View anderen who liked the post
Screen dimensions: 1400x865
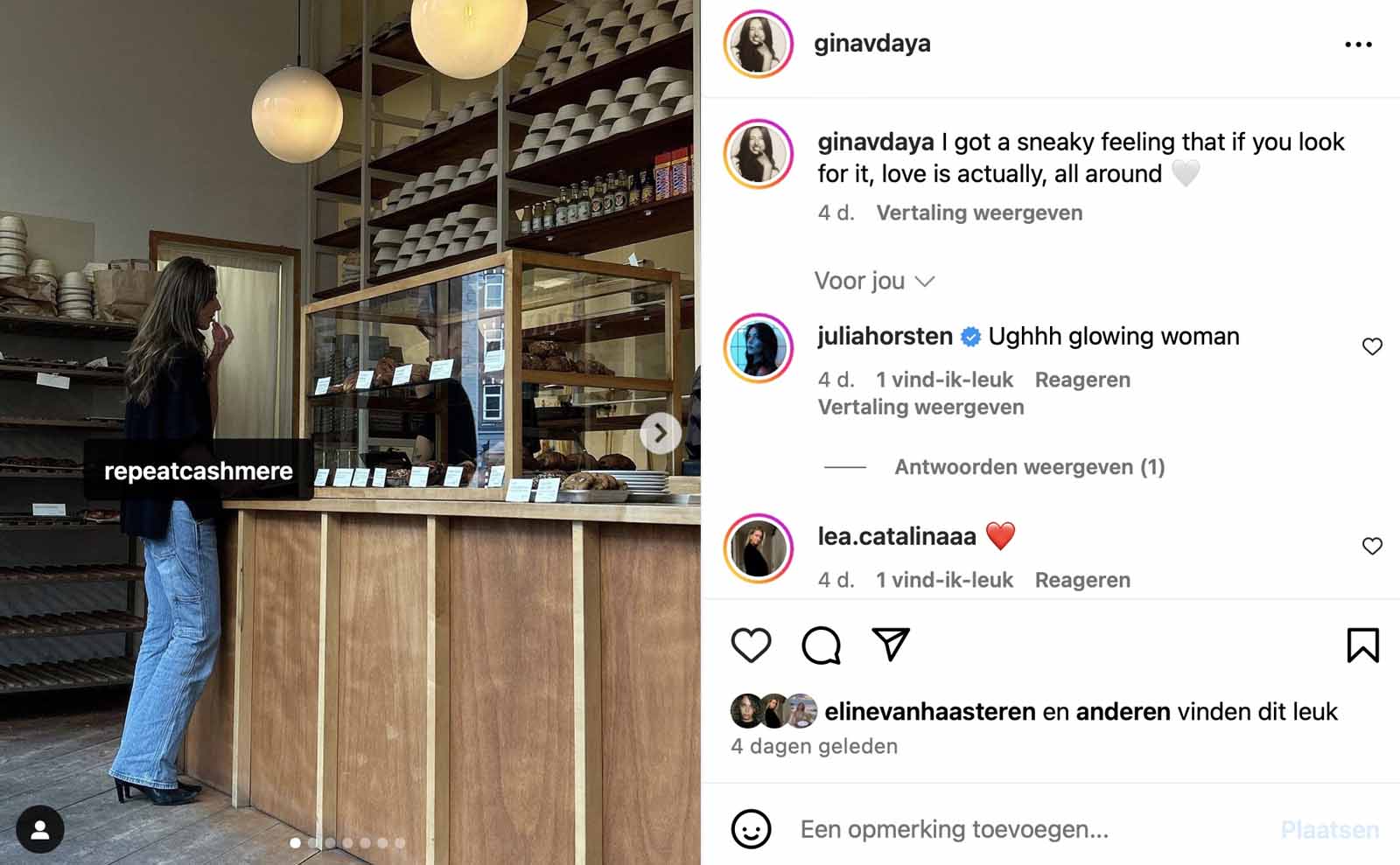click(1123, 712)
